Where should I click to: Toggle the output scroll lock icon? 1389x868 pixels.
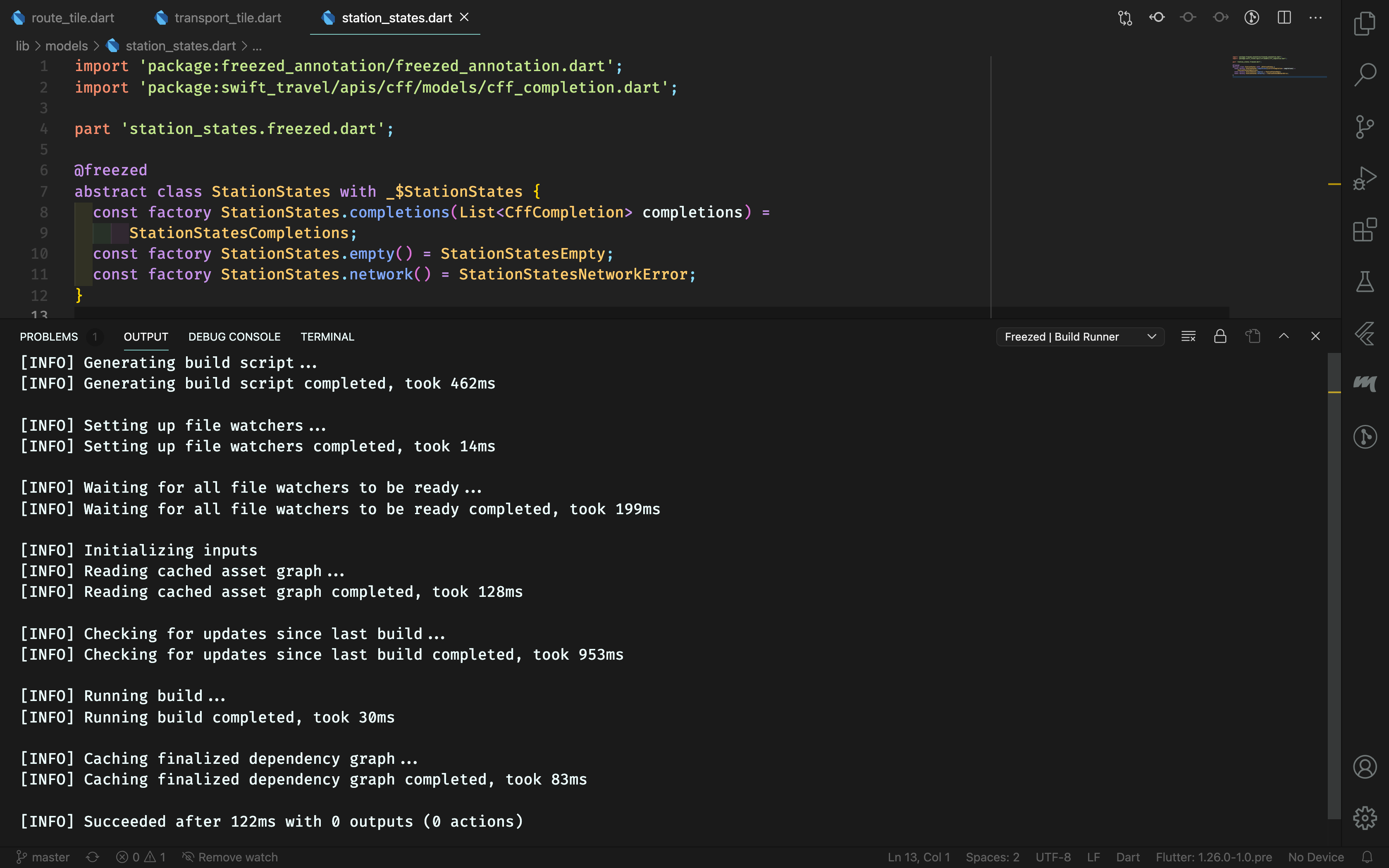1220,336
